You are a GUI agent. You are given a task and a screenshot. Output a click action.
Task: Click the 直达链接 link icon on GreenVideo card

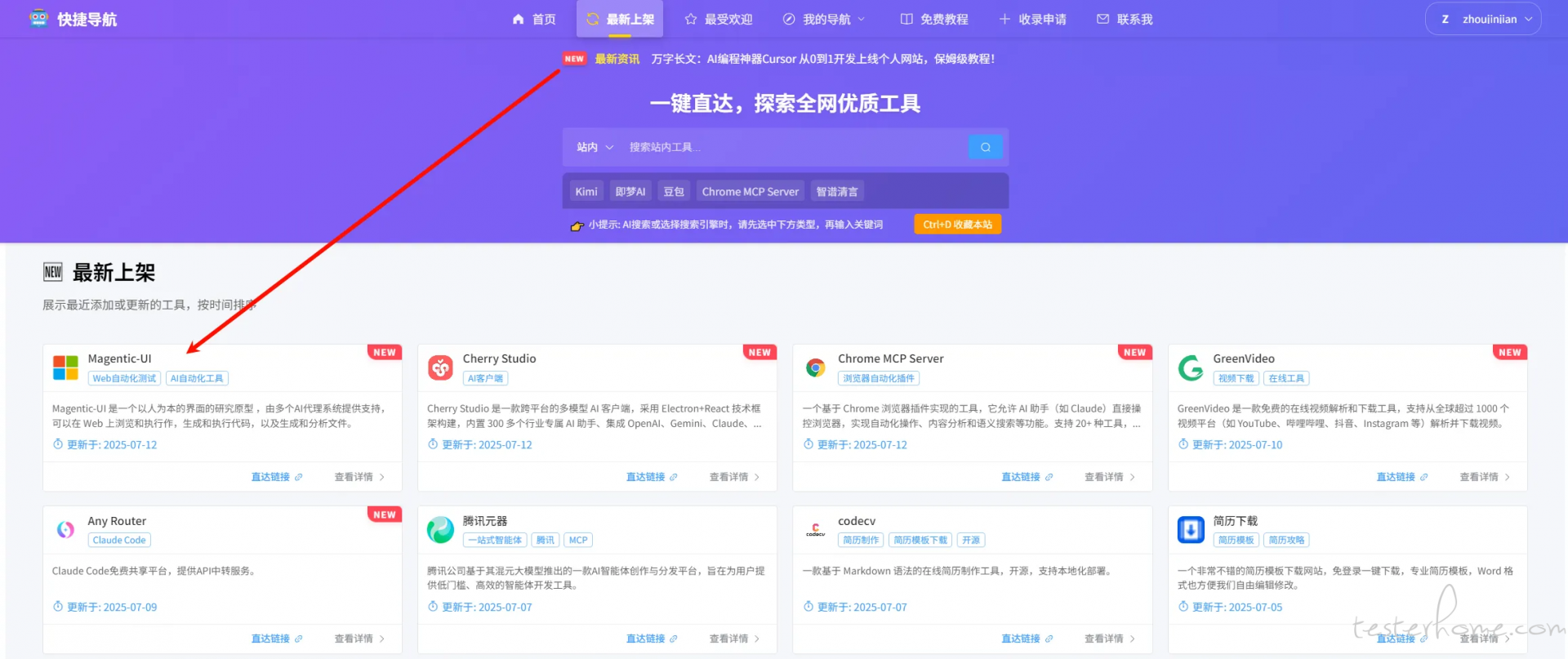click(1423, 477)
